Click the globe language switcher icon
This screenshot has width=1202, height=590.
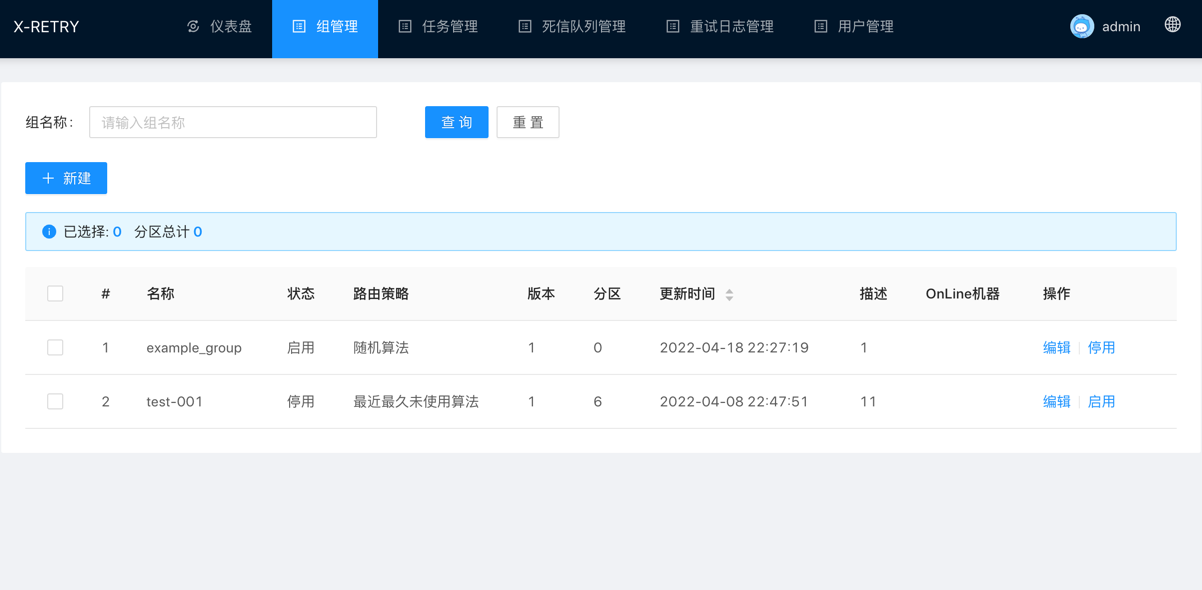pos(1172,25)
